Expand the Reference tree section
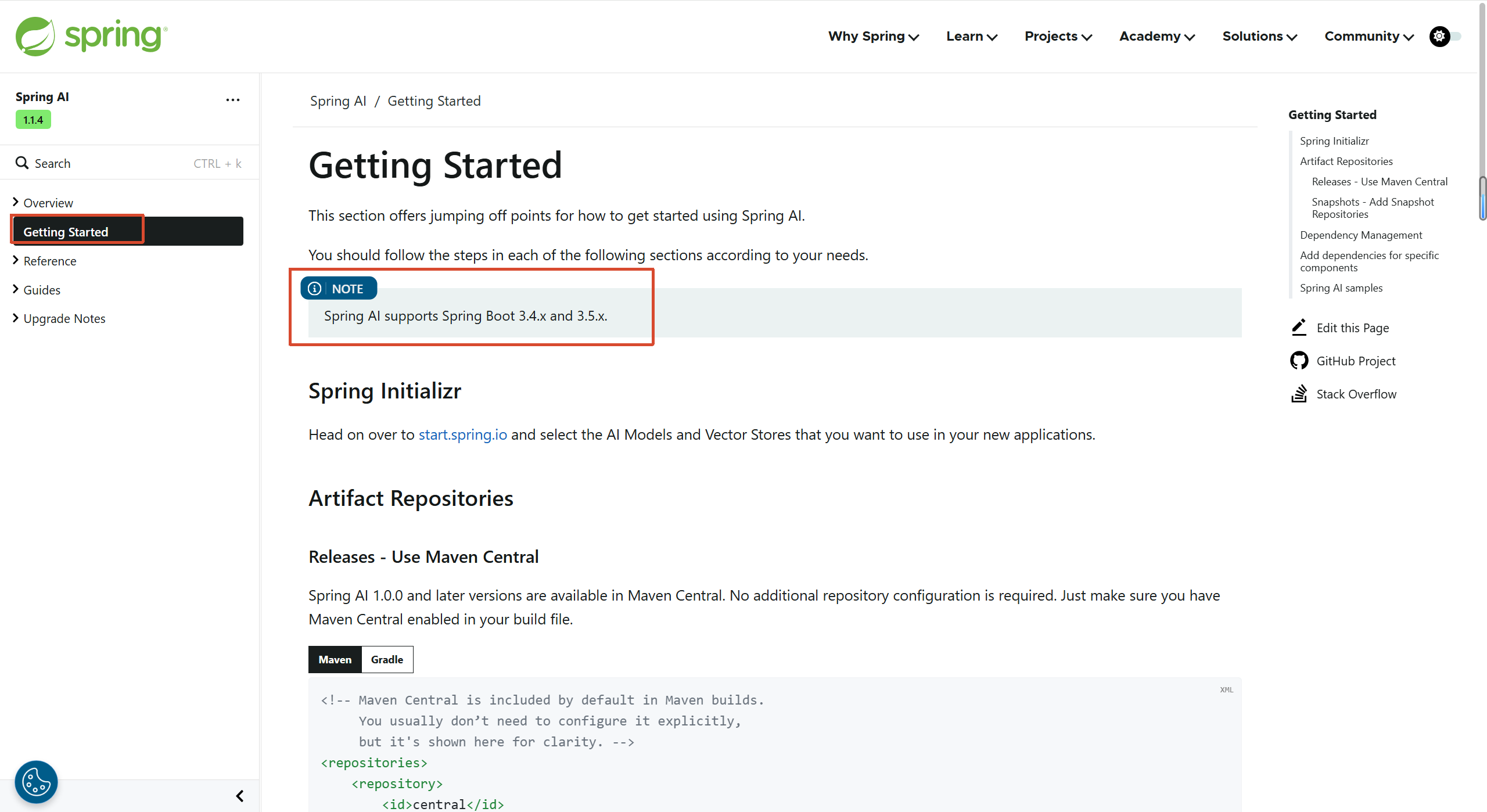Image resolution: width=1487 pixels, height=812 pixels. point(16,260)
